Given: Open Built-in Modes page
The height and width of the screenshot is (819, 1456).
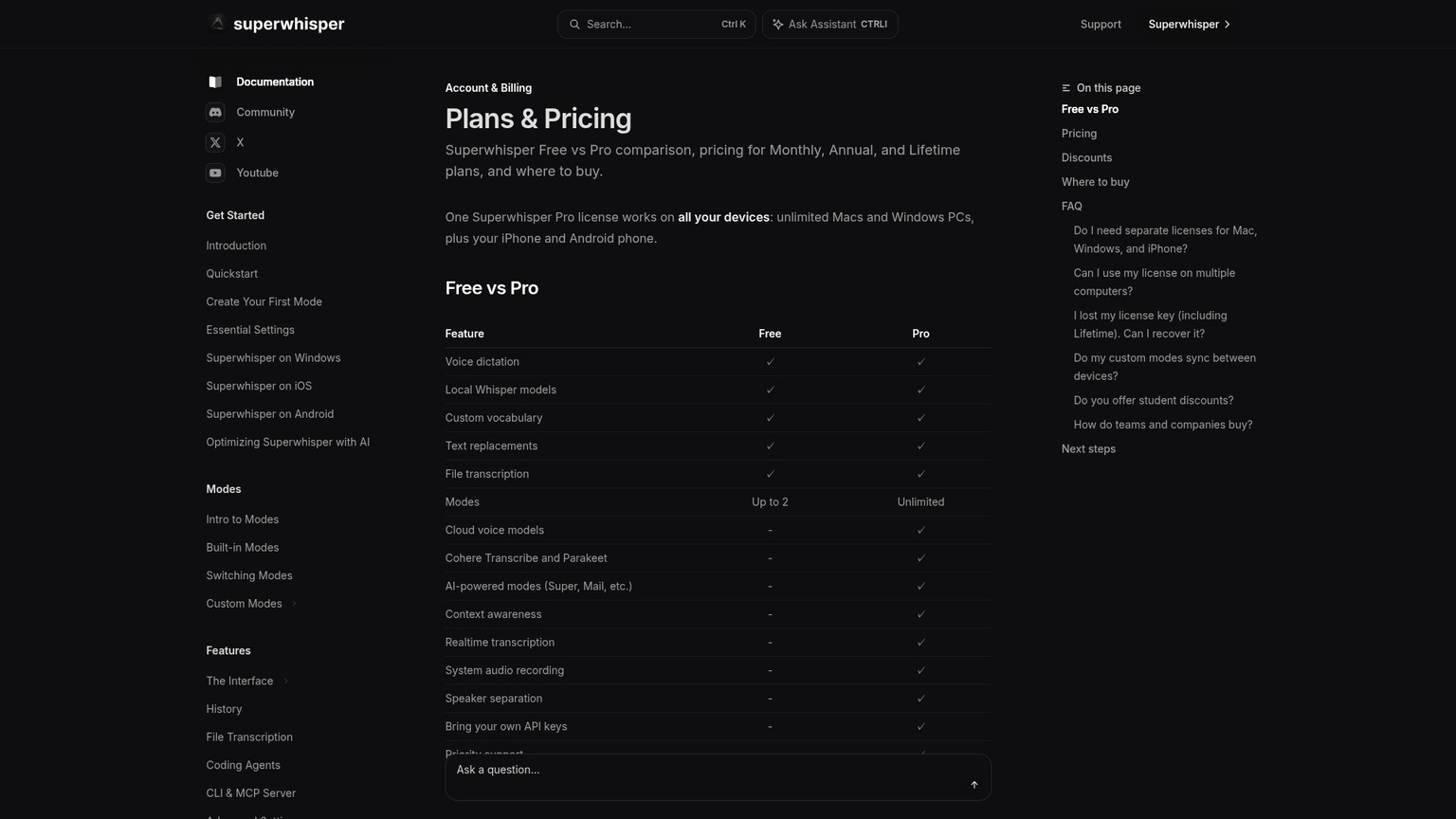Looking at the screenshot, I should coord(242,548).
